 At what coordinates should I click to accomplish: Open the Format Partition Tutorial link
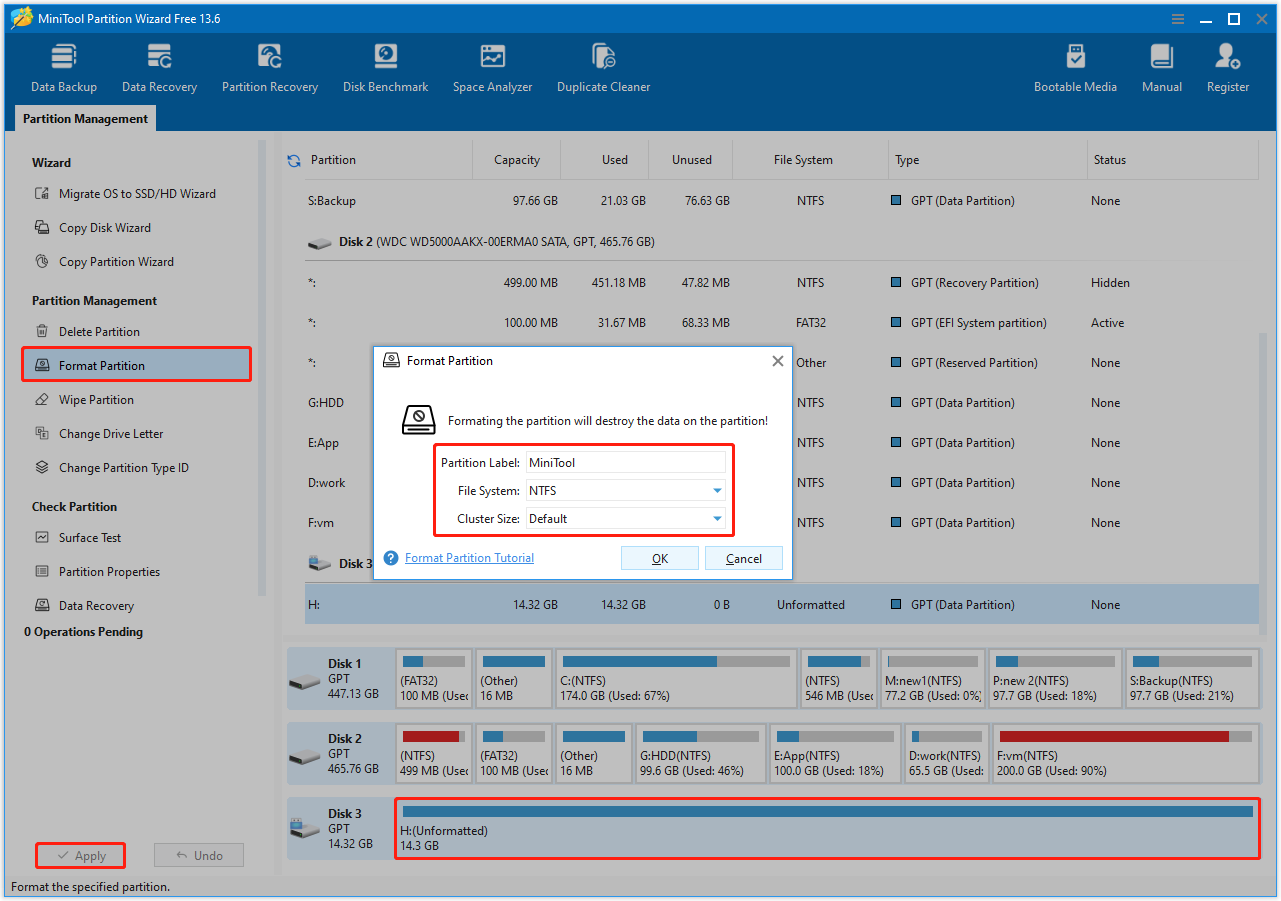[469, 558]
